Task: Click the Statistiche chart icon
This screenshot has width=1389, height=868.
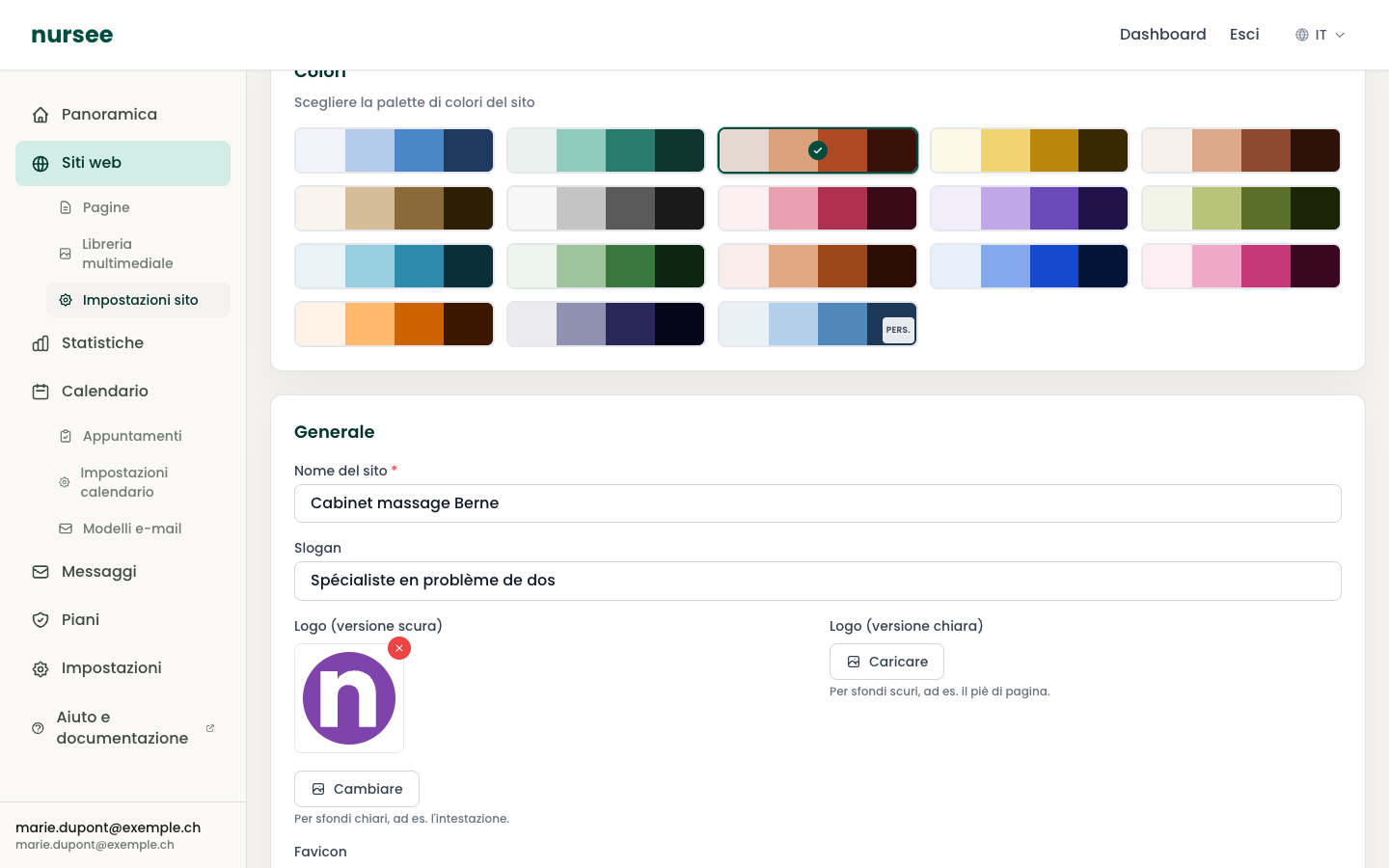Action: 41,343
